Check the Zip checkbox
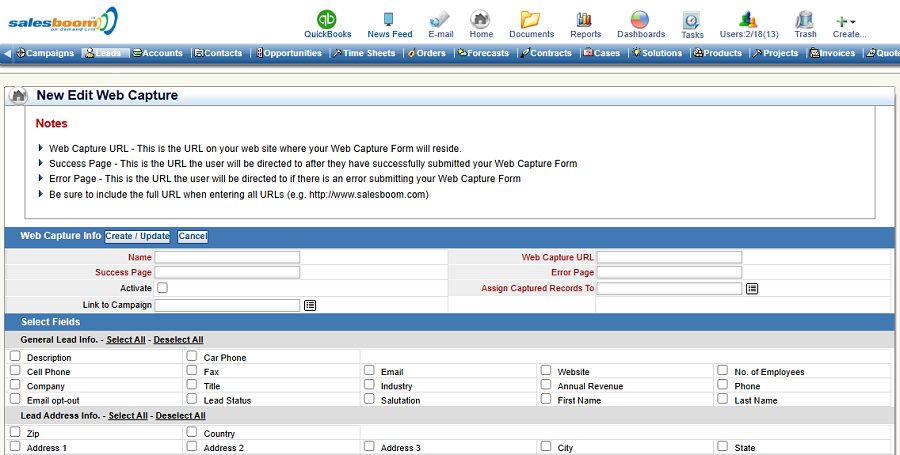Image resolution: width=900 pixels, height=455 pixels. (15, 433)
